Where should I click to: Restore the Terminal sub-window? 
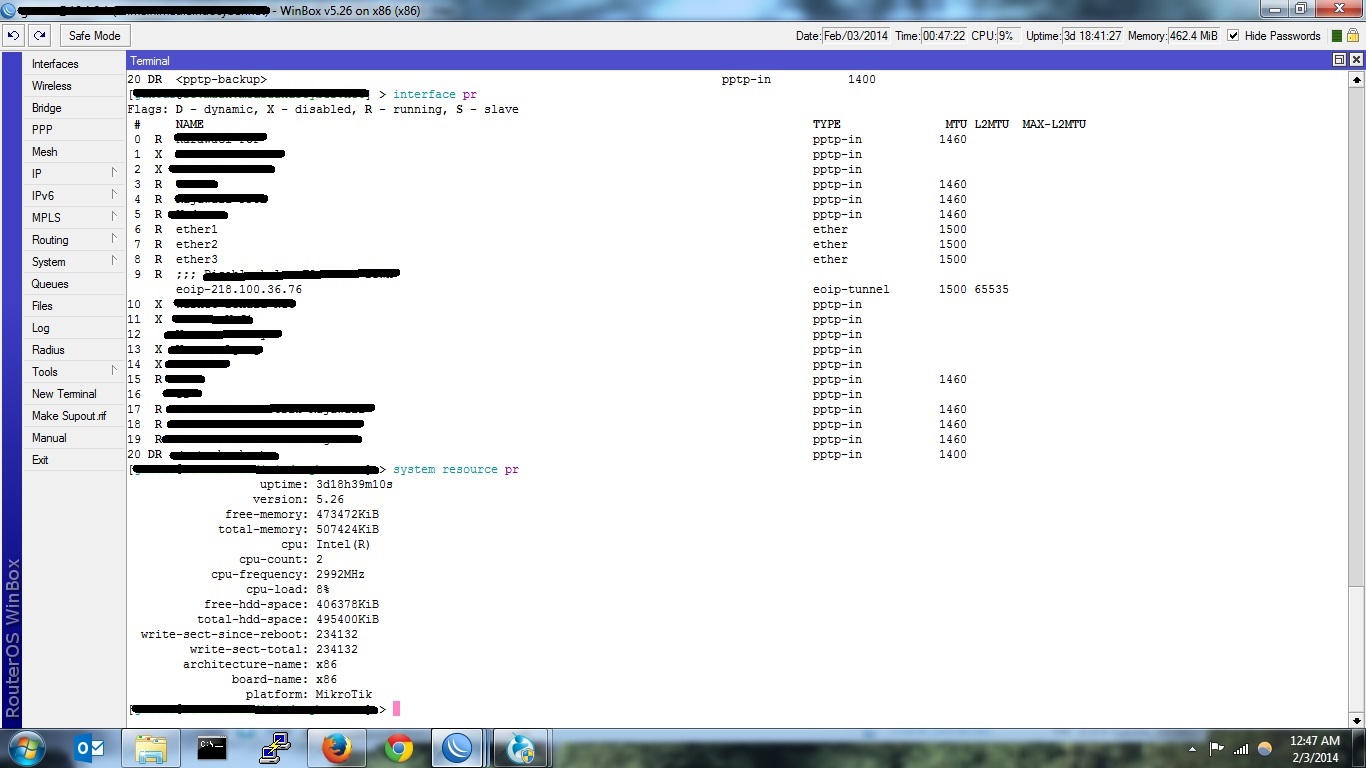(1339, 60)
